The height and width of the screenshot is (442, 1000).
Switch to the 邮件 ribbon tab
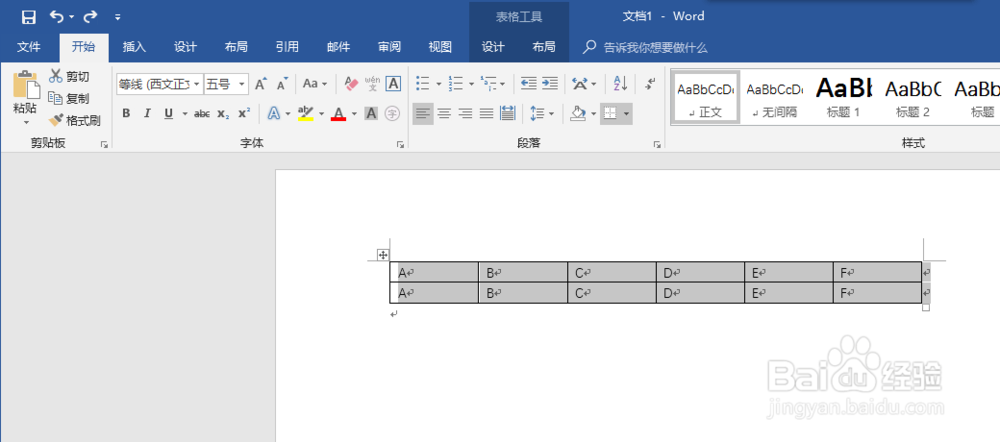coord(339,47)
